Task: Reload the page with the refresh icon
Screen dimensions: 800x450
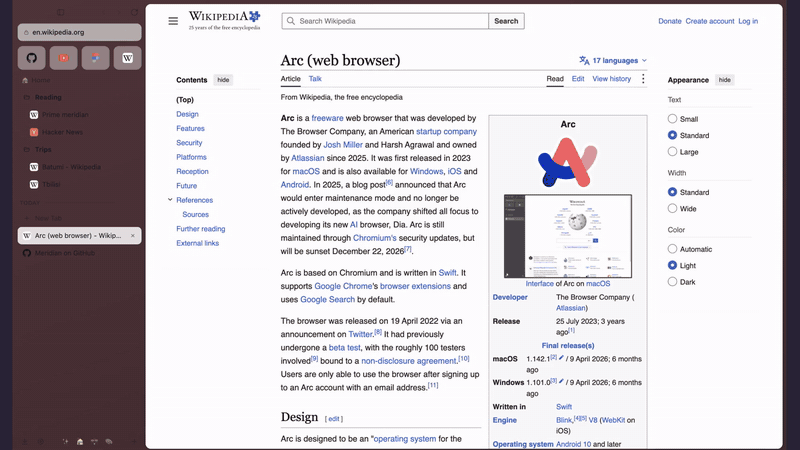Action: coord(134,12)
